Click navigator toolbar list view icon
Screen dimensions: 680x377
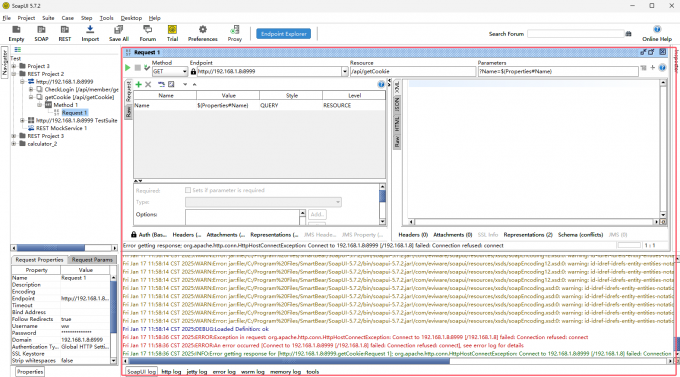pos(18,50)
